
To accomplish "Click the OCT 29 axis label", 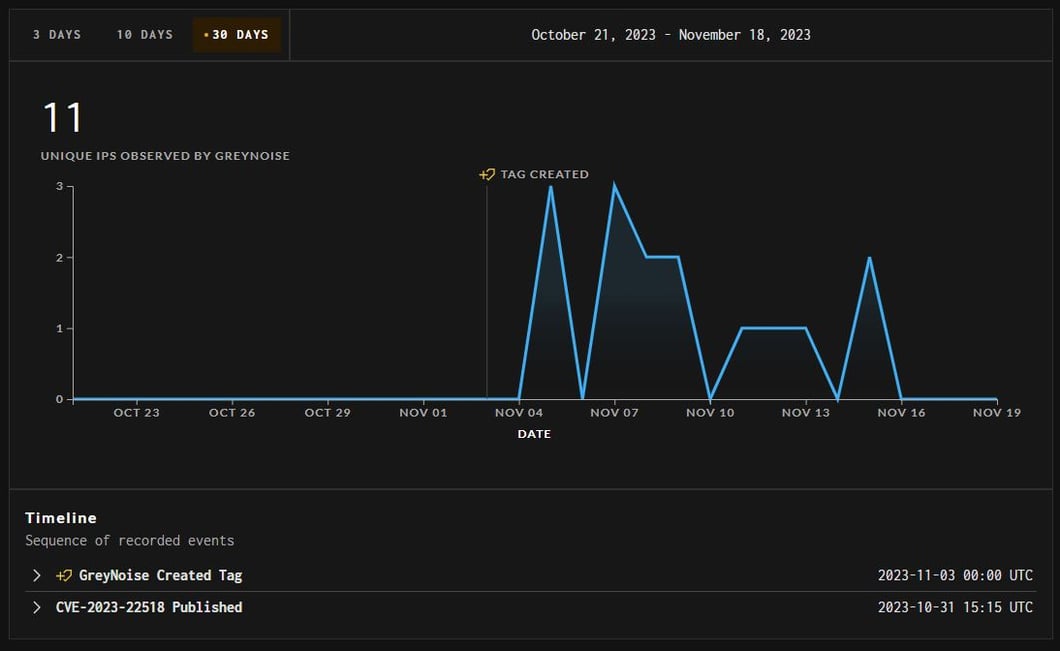I will (327, 412).
